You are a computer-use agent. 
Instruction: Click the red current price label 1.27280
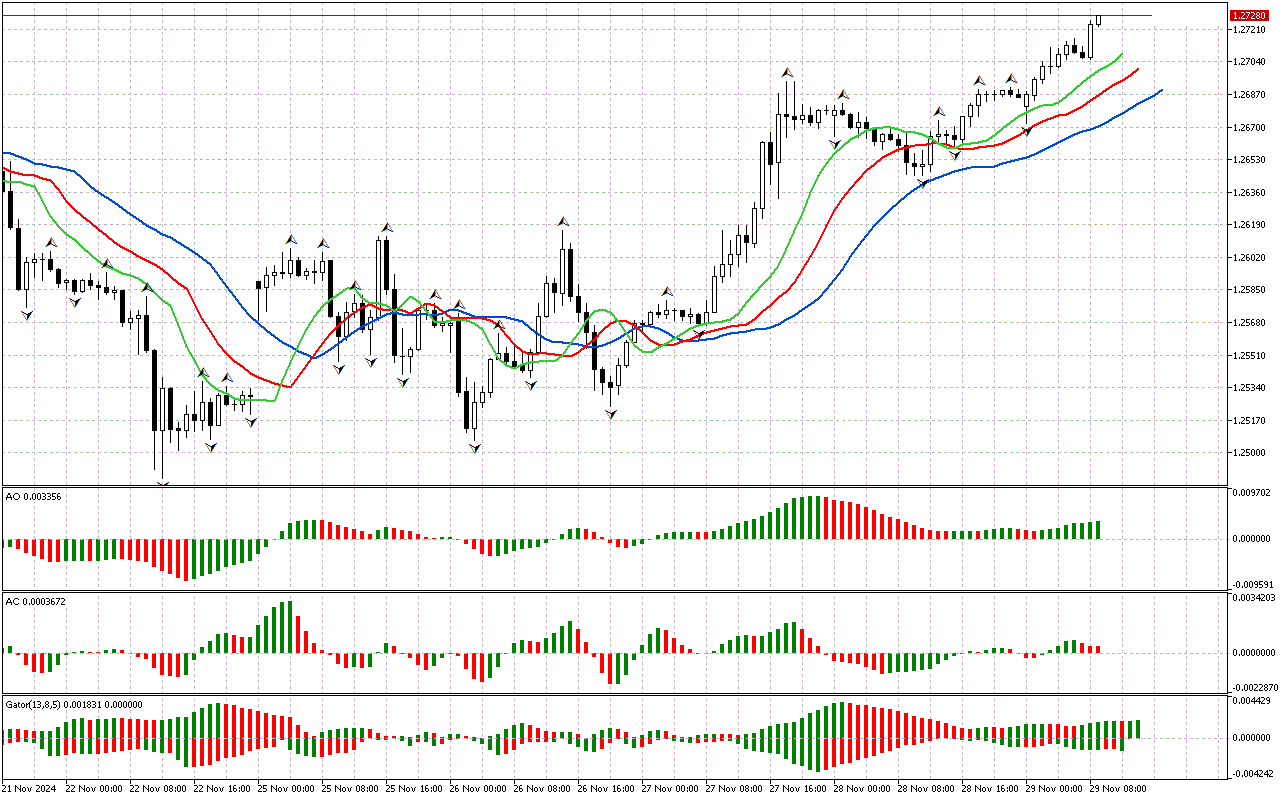click(1248, 16)
